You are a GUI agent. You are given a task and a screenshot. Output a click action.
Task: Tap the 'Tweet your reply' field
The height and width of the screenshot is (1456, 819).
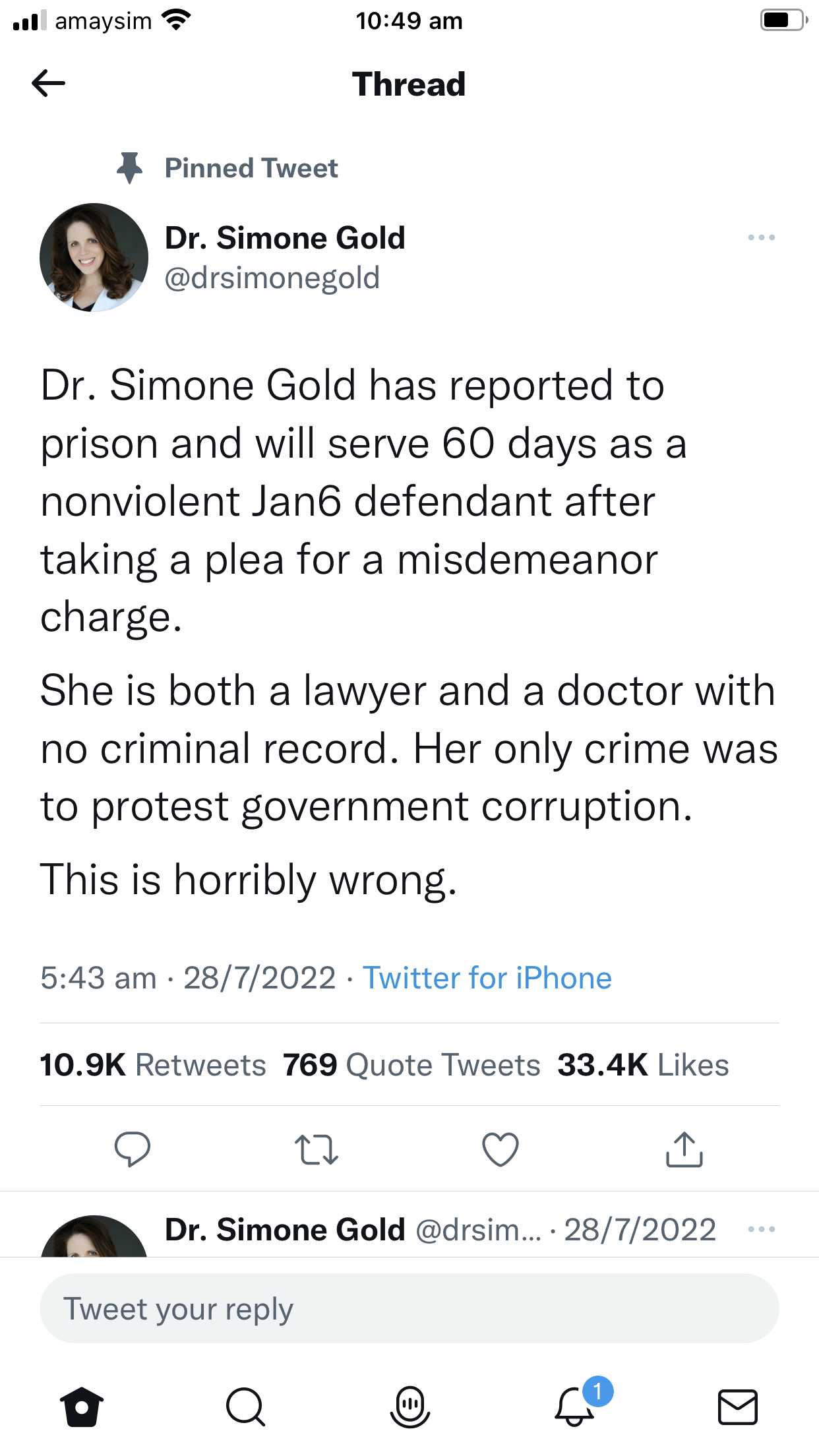(409, 1309)
